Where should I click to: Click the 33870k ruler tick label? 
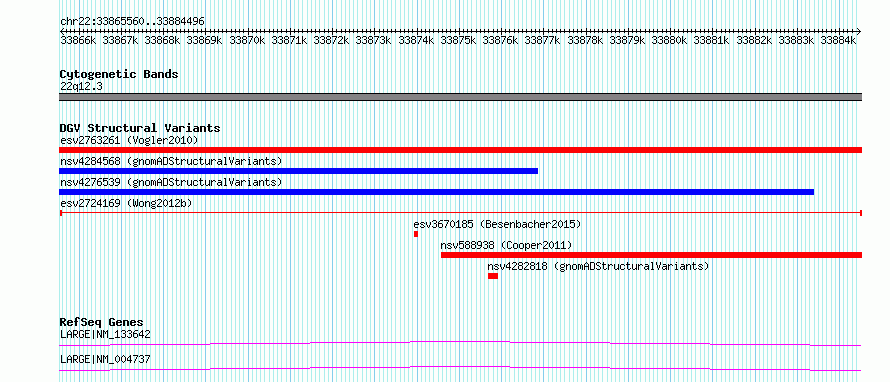247,40
